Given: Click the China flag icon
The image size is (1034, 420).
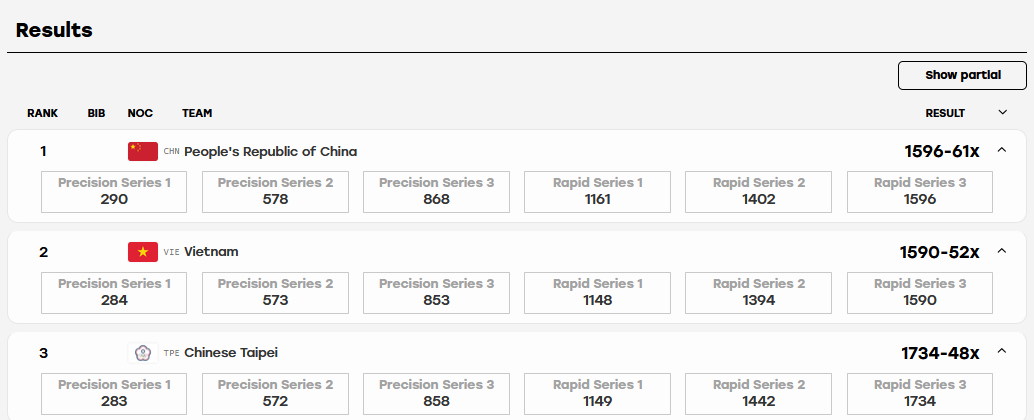Looking at the screenshot, I should tap(142, 152).
